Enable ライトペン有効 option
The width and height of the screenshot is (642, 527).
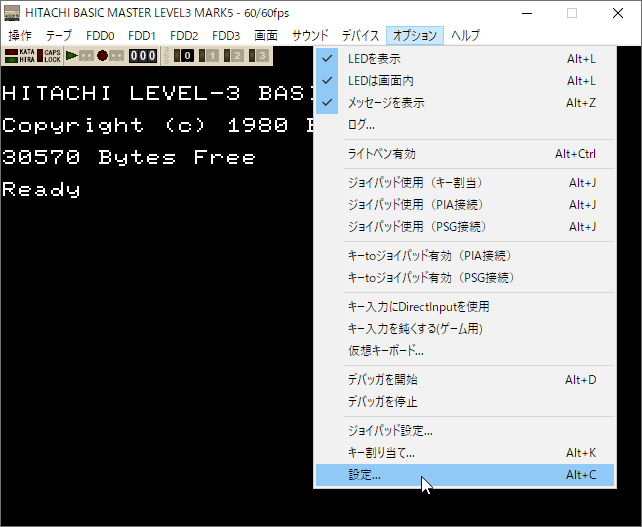381,154
